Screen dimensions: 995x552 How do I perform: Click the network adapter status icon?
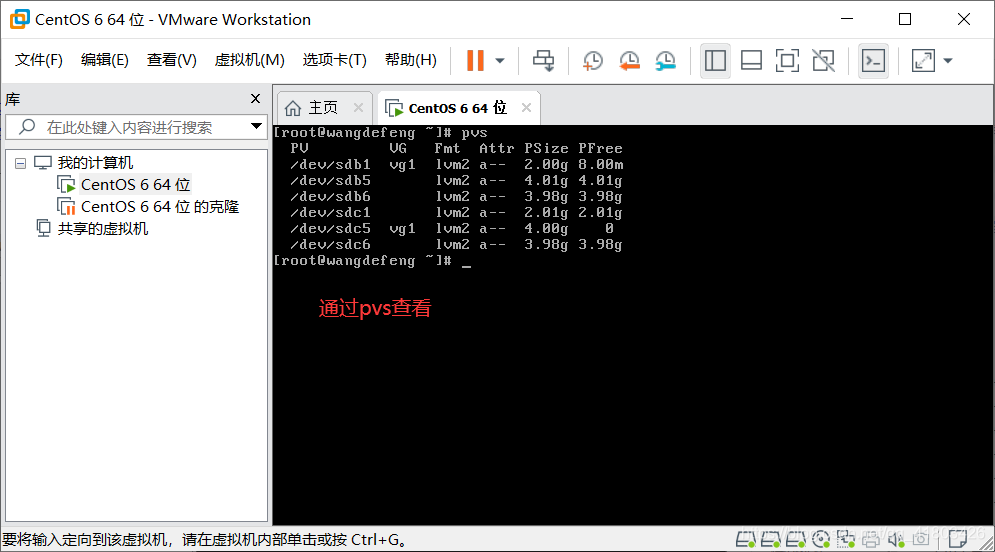click(x=846, y=539)
